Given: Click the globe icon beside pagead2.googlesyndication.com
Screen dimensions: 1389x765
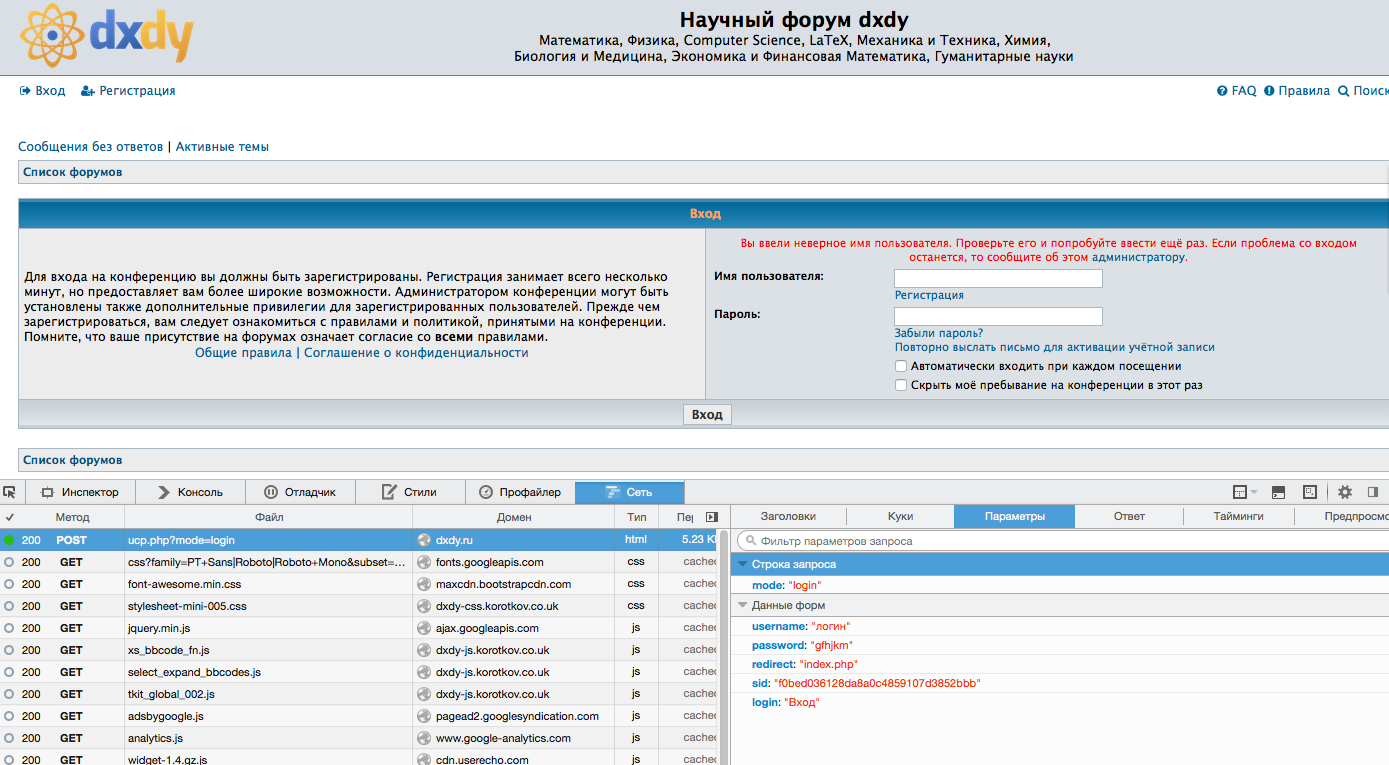Looking at the screenshot, I should click(424, 716).
